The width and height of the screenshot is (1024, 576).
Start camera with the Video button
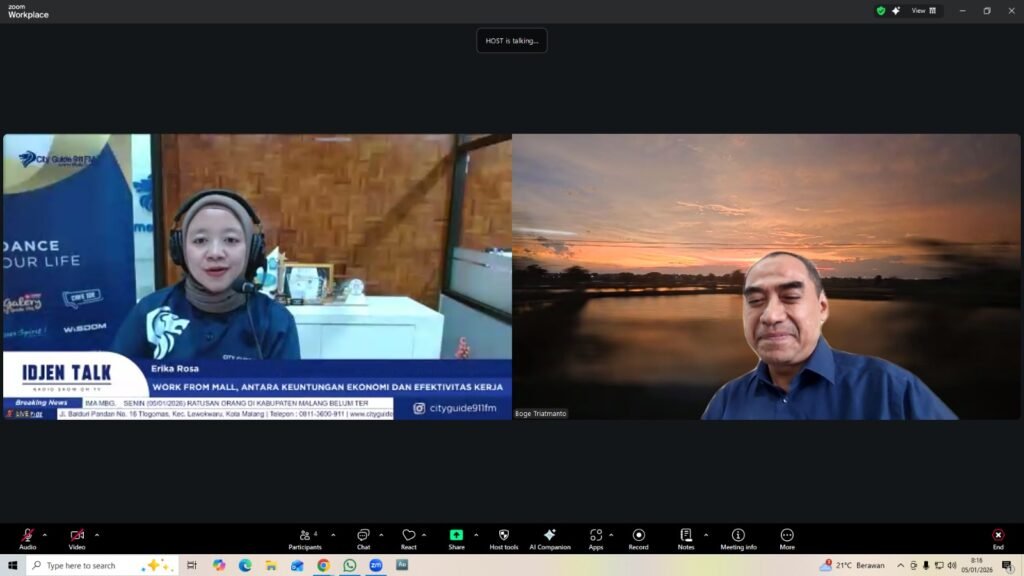77,536
